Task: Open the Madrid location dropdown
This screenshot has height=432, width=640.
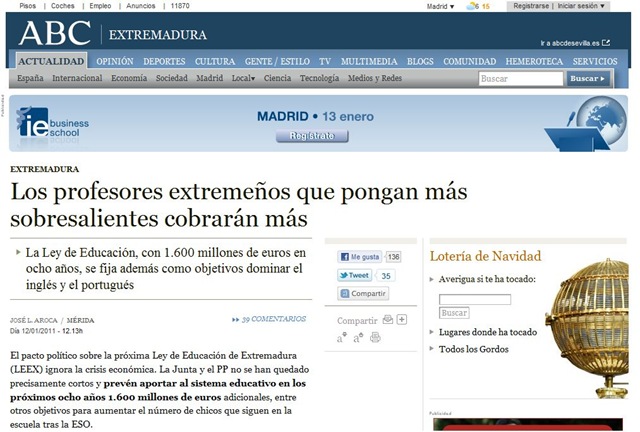Action: tap(440, 6)
